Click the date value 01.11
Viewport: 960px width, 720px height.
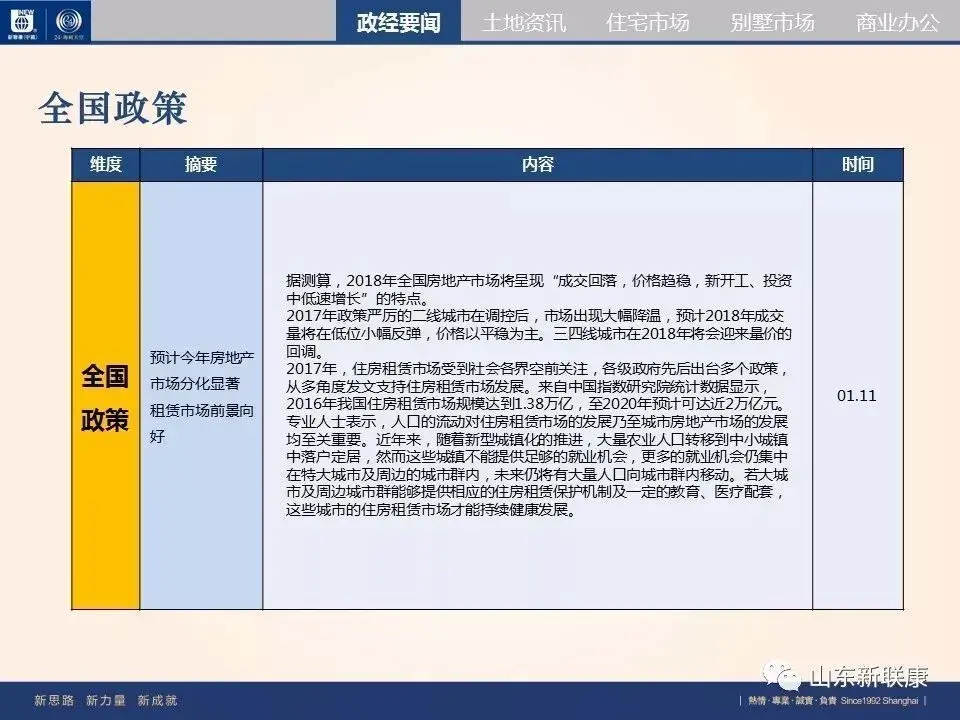coord(857,396)
